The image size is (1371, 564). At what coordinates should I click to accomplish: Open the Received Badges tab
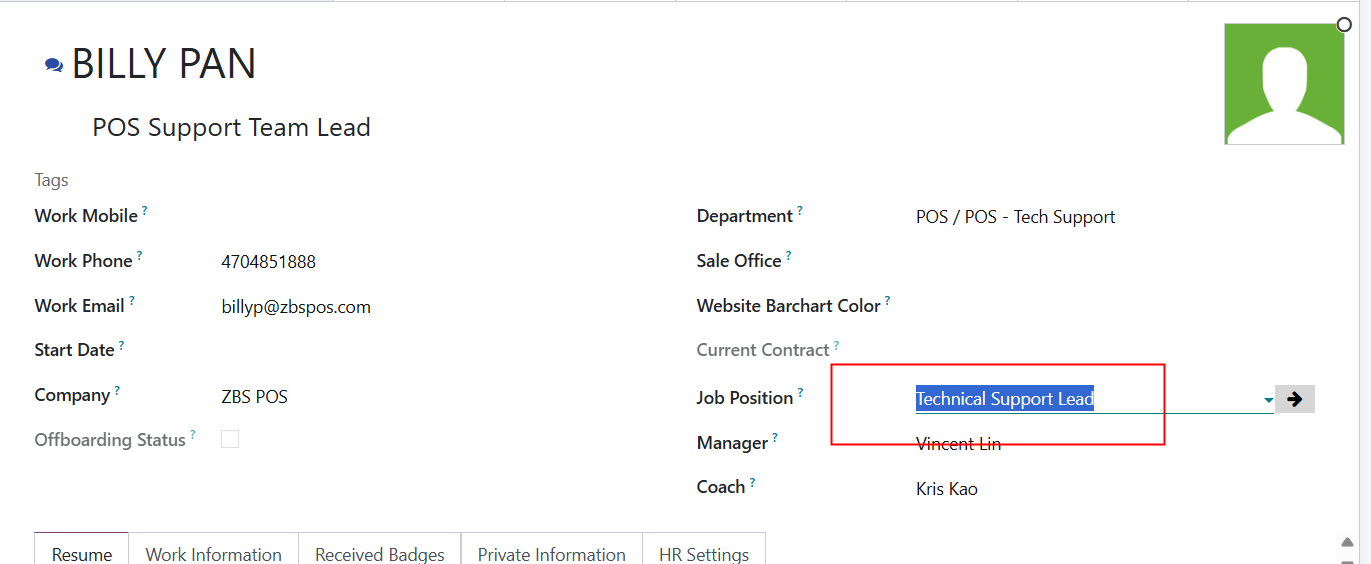tap(380, 551)
